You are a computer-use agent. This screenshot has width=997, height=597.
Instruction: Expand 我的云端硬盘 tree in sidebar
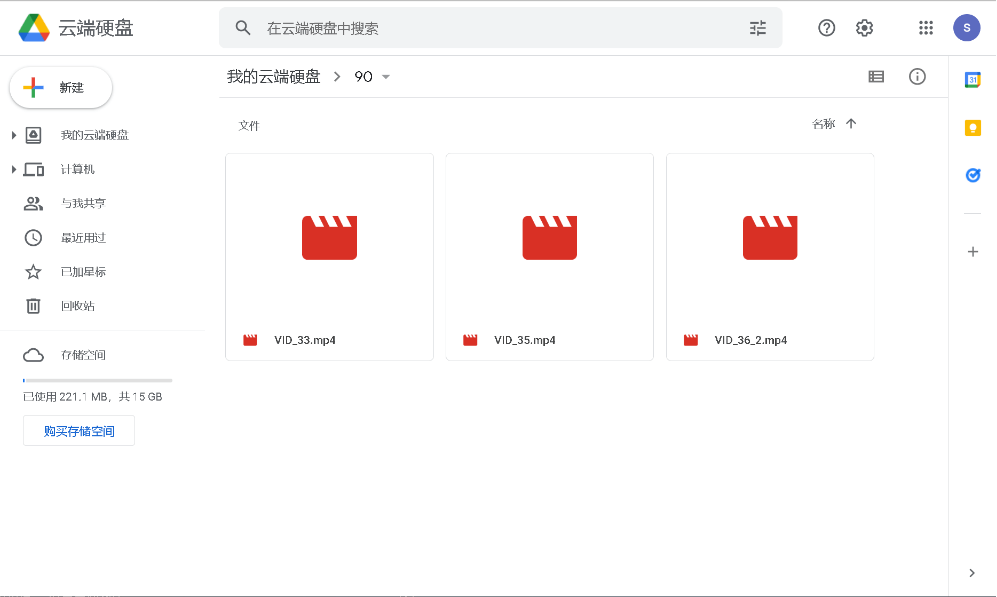coord(14,135)
